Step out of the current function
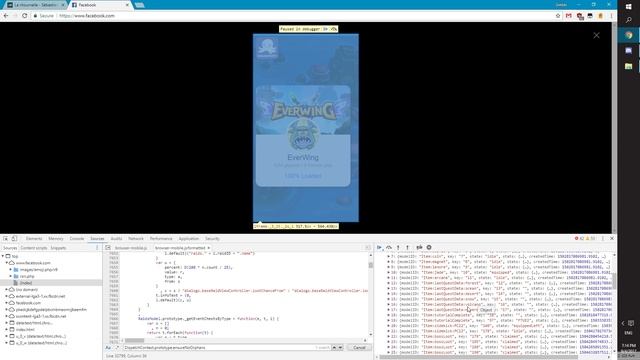 pyautogui.click(x=407, y=247)
